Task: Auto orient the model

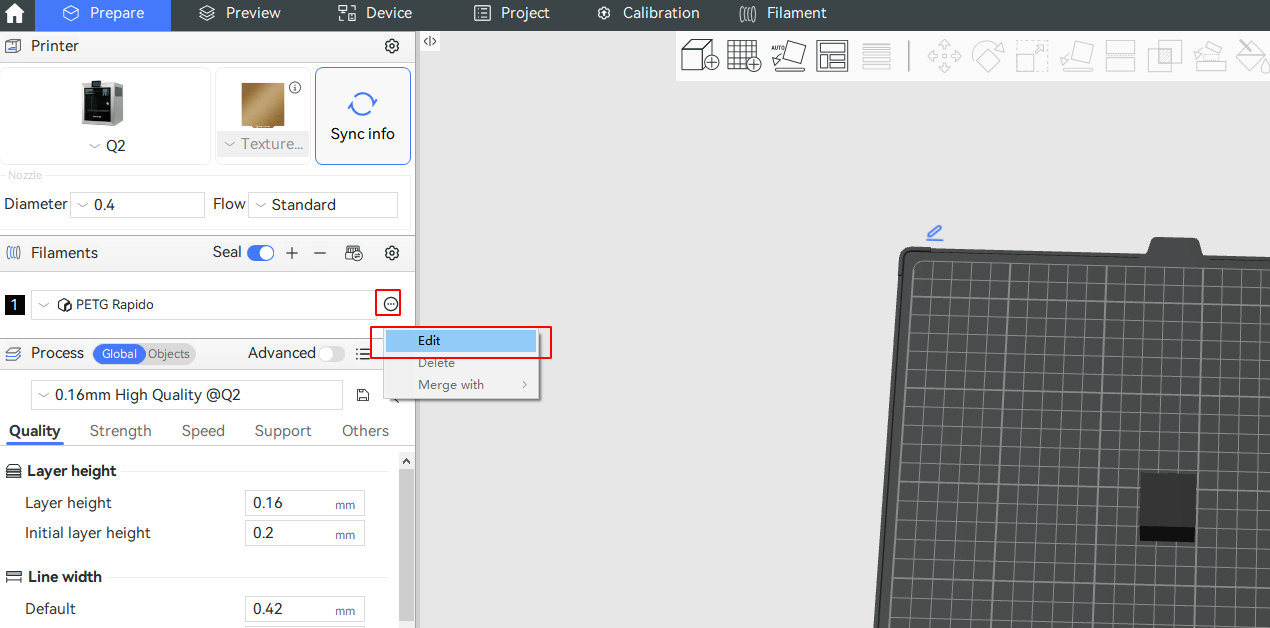Action: 788,55
